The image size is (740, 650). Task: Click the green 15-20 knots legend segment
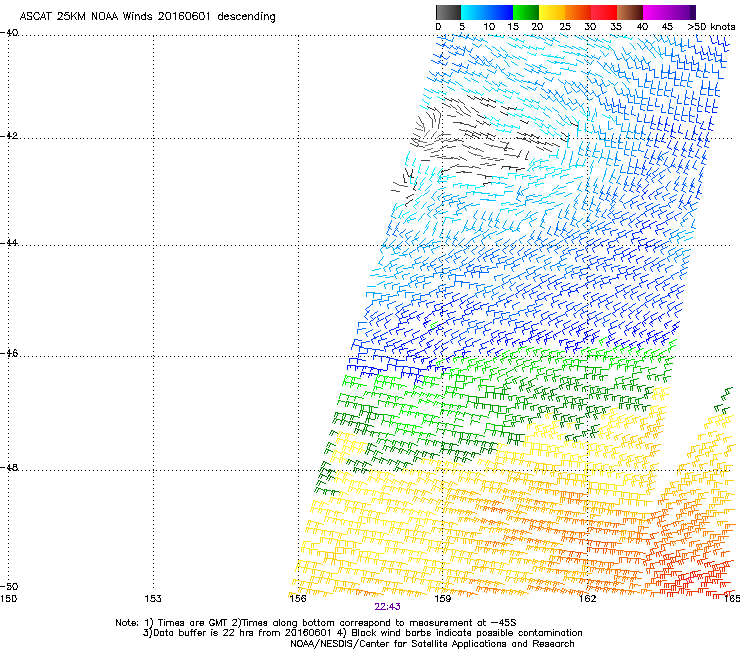526,12
